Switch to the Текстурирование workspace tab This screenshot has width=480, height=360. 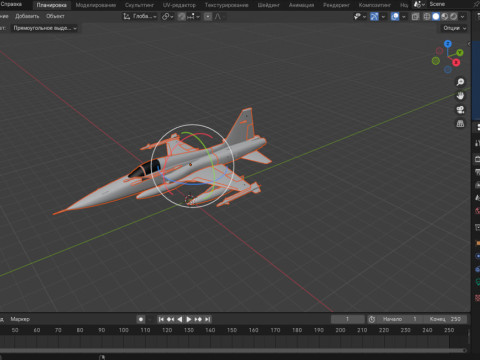[226, 5]
